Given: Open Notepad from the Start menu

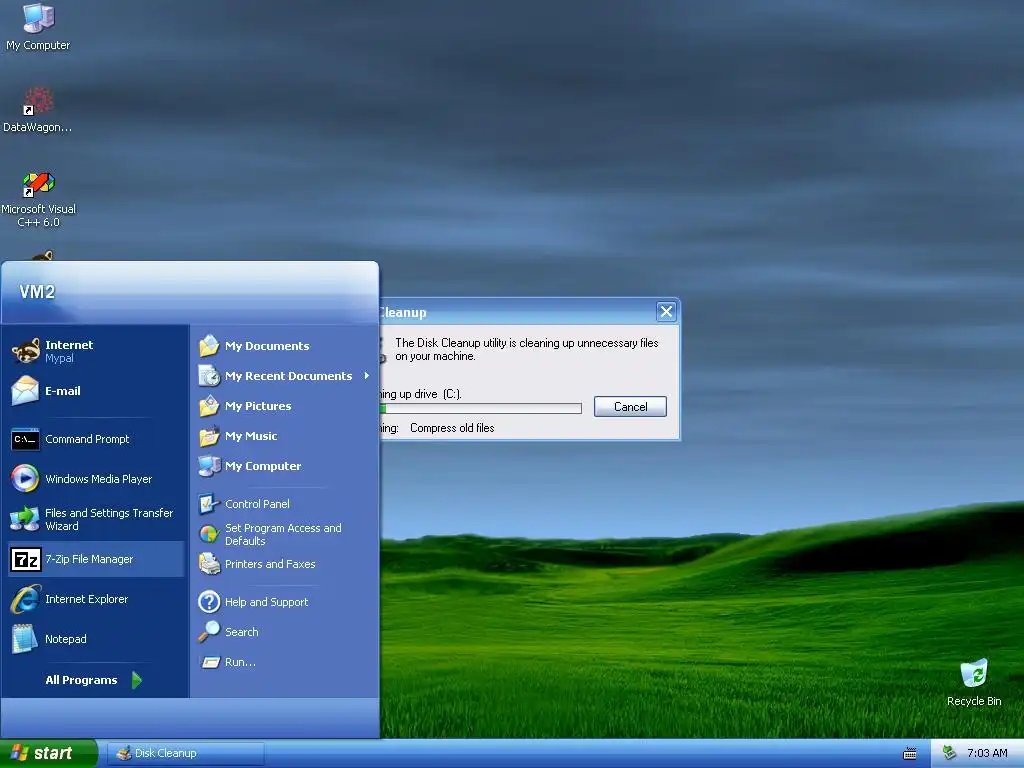Looking at the screenshot, I should [95, 639].
